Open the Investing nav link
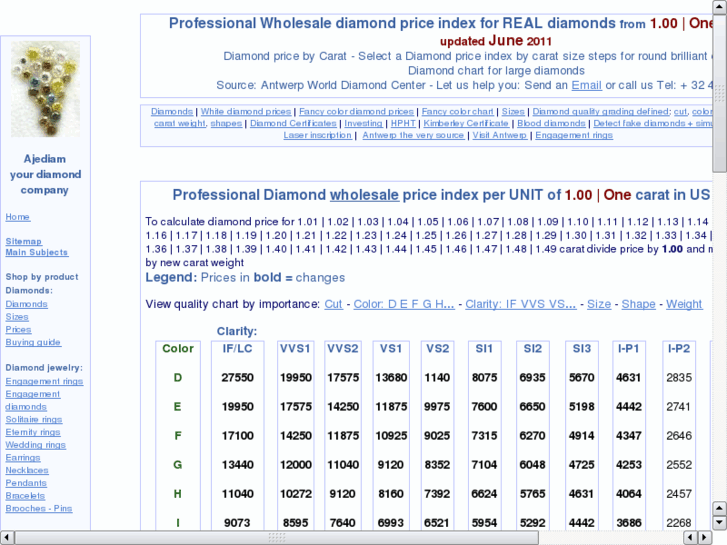The image size is (727, 545). pos(364,123)
